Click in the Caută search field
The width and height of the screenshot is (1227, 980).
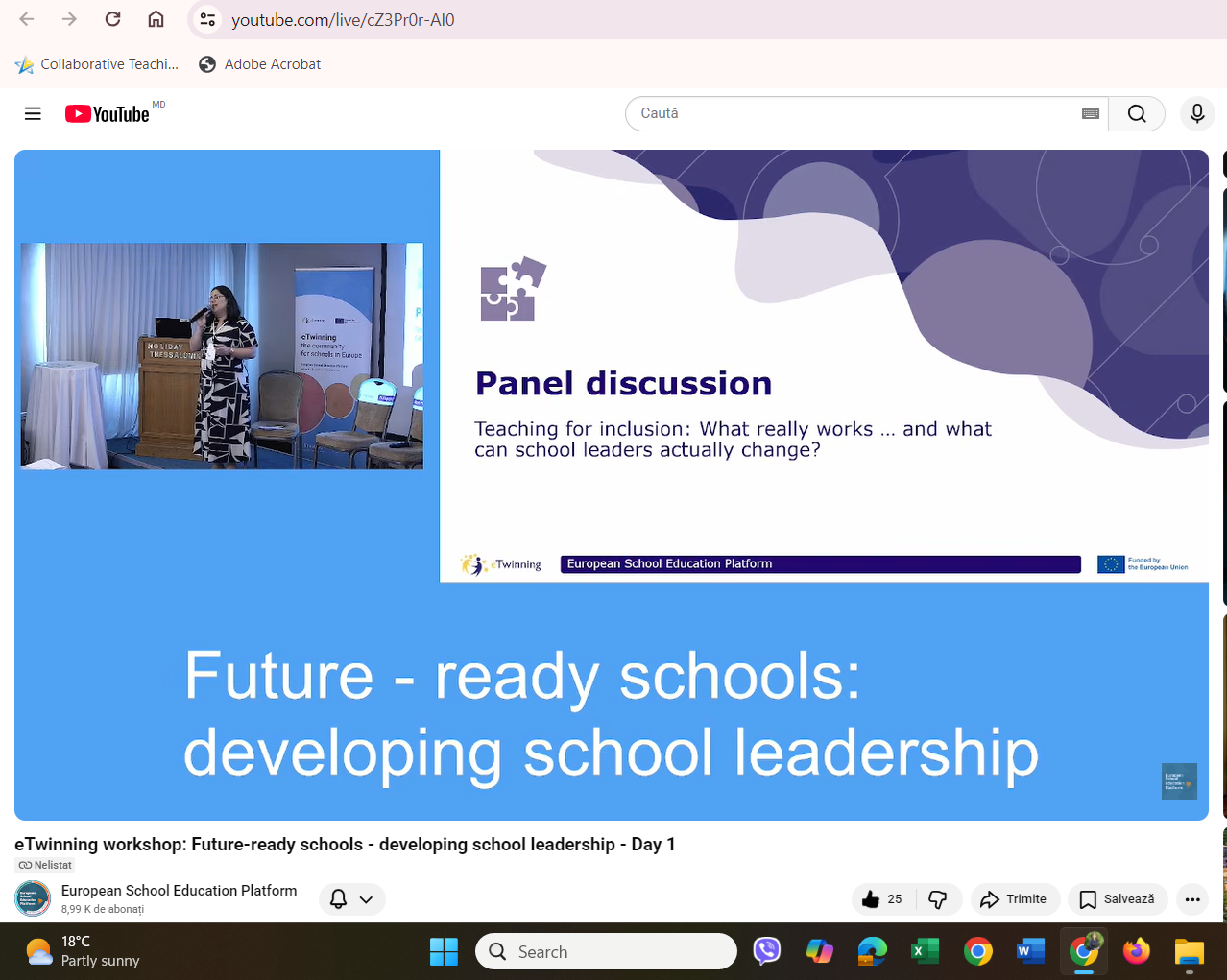click(854, 114)
